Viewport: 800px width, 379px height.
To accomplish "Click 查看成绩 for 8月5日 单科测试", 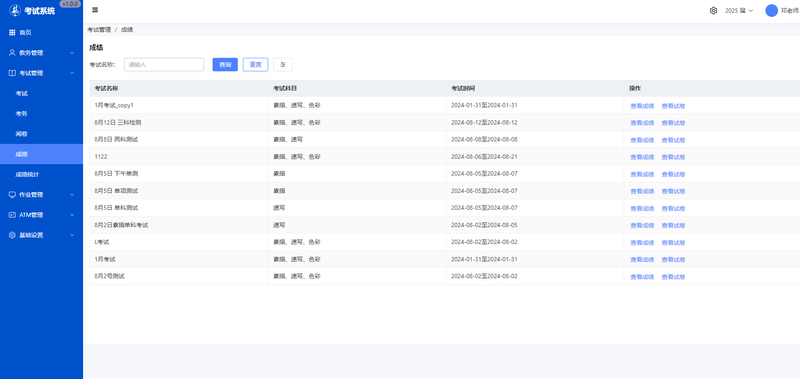I will [x=642, y=209].
